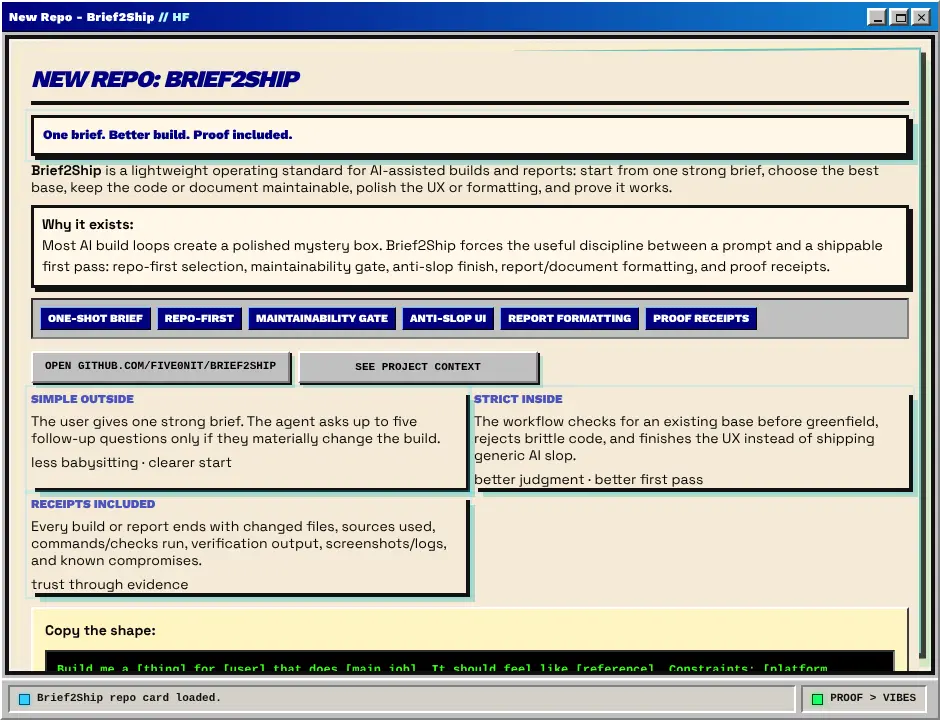940x720 pixels.
Task: Click the window title 'New Repo - Brief2Ship // HF'
Action: (99, 17)
